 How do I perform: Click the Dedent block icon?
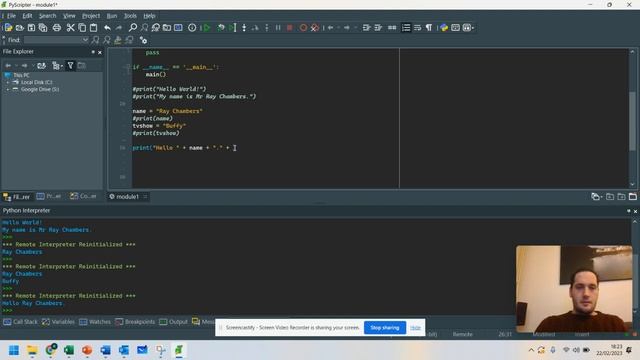(x=378, y=28)
